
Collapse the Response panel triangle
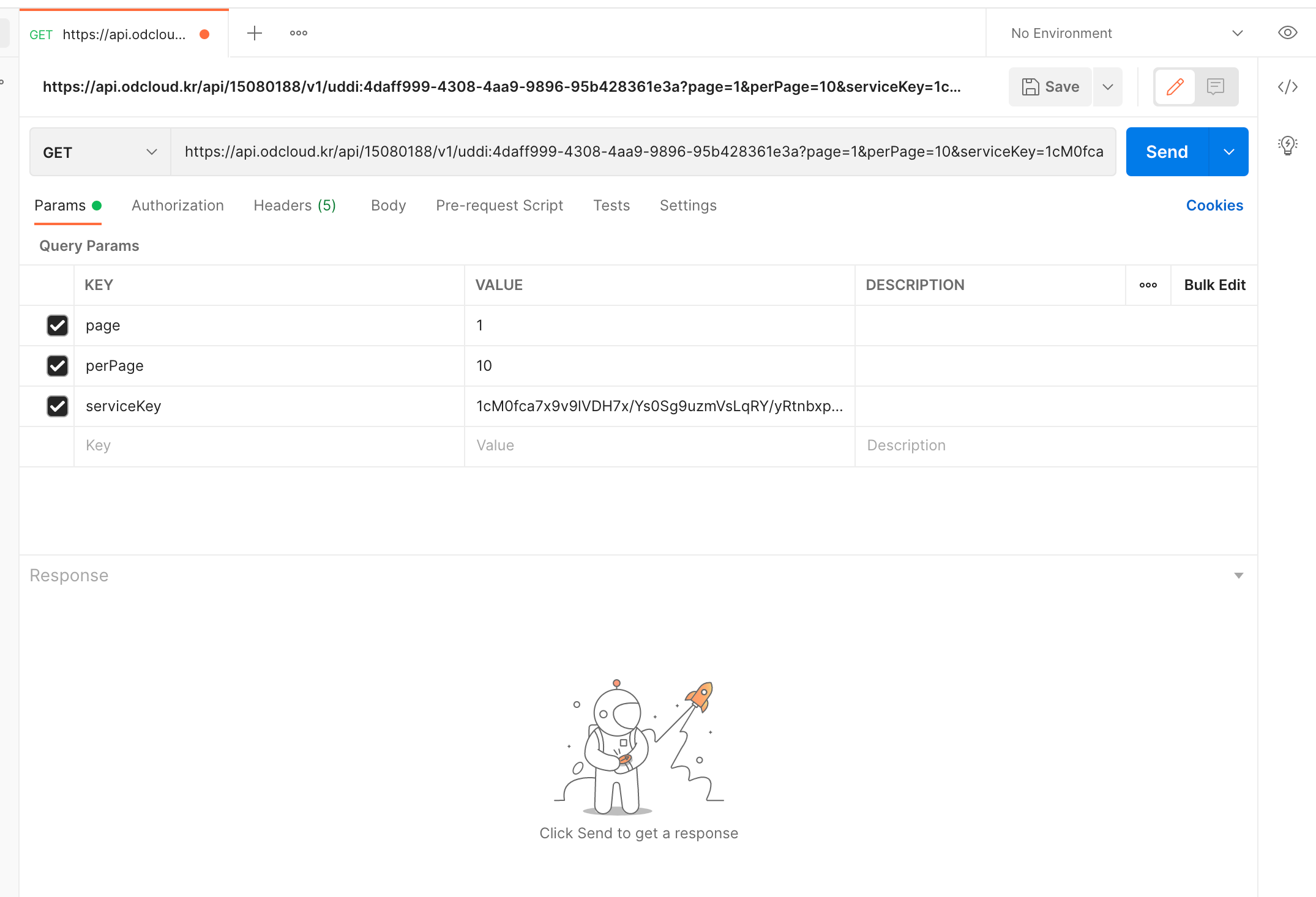[1238, 576]
